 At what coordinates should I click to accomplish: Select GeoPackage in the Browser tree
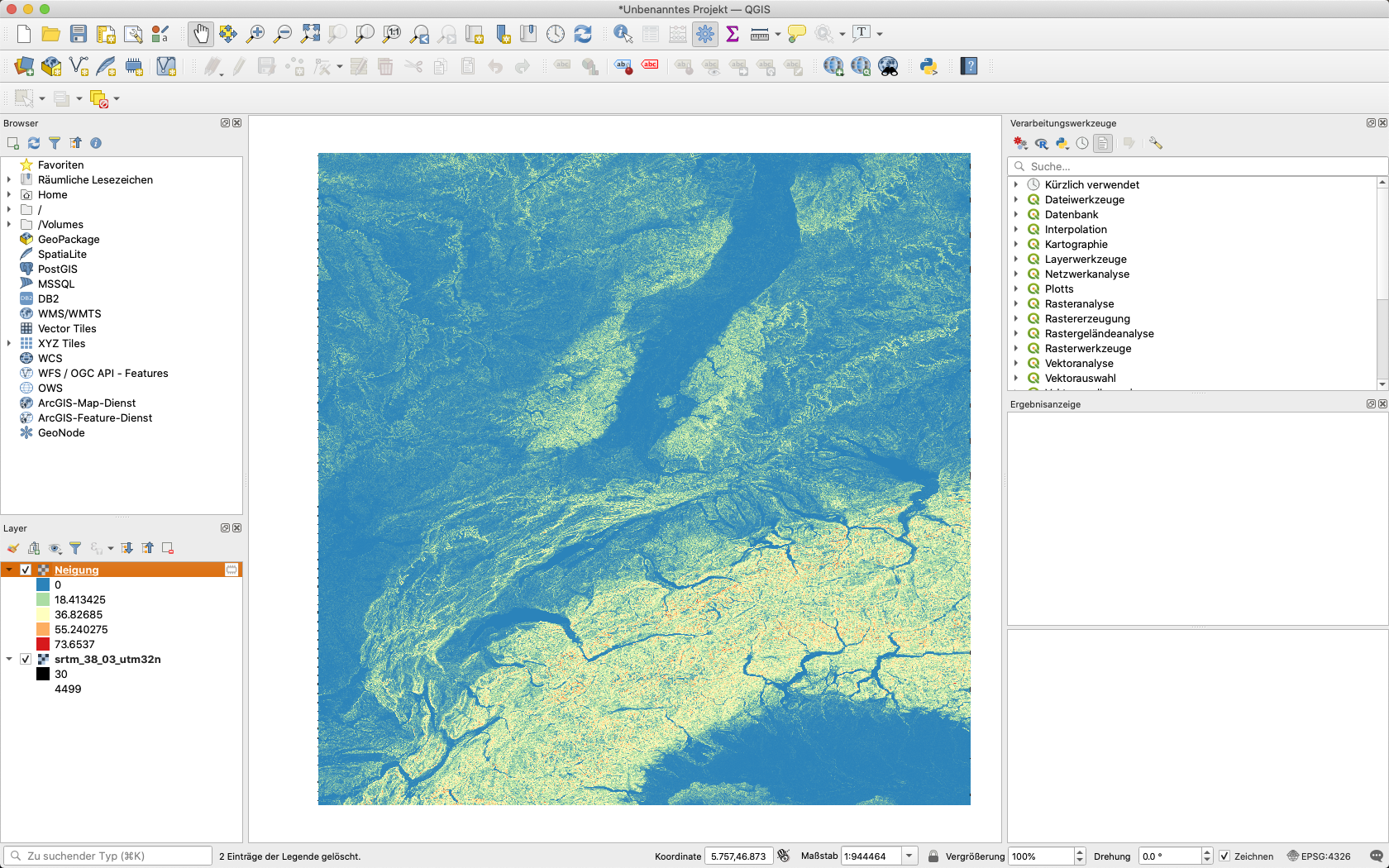69,239
